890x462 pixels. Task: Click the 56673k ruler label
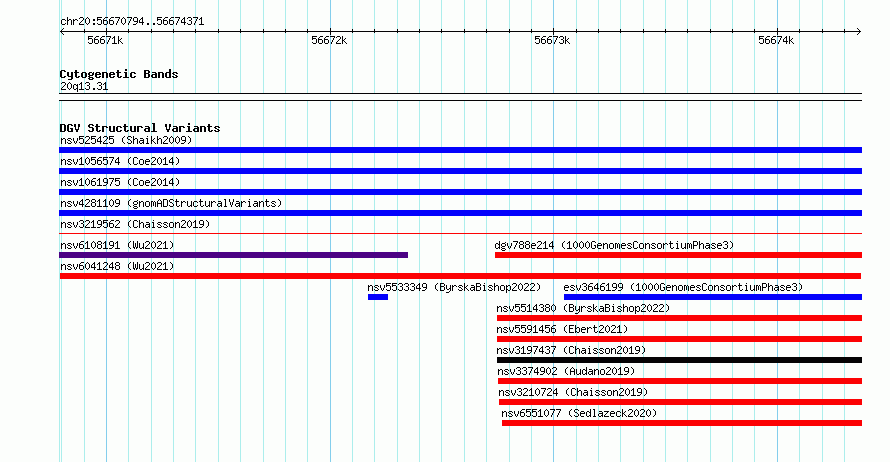pyautogui.click(x=552, y=41)
